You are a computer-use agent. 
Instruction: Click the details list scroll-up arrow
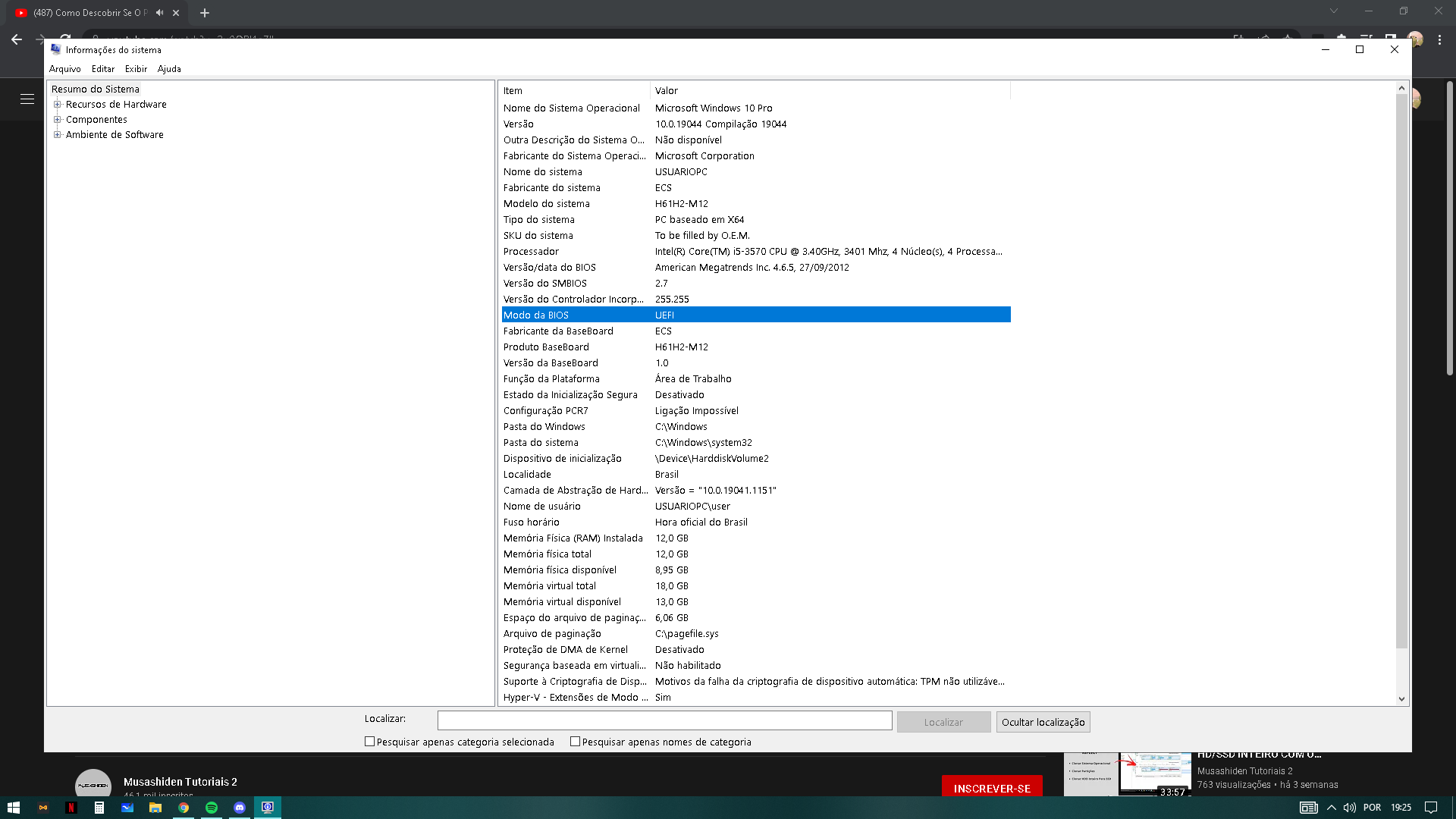pos(1401,89)
